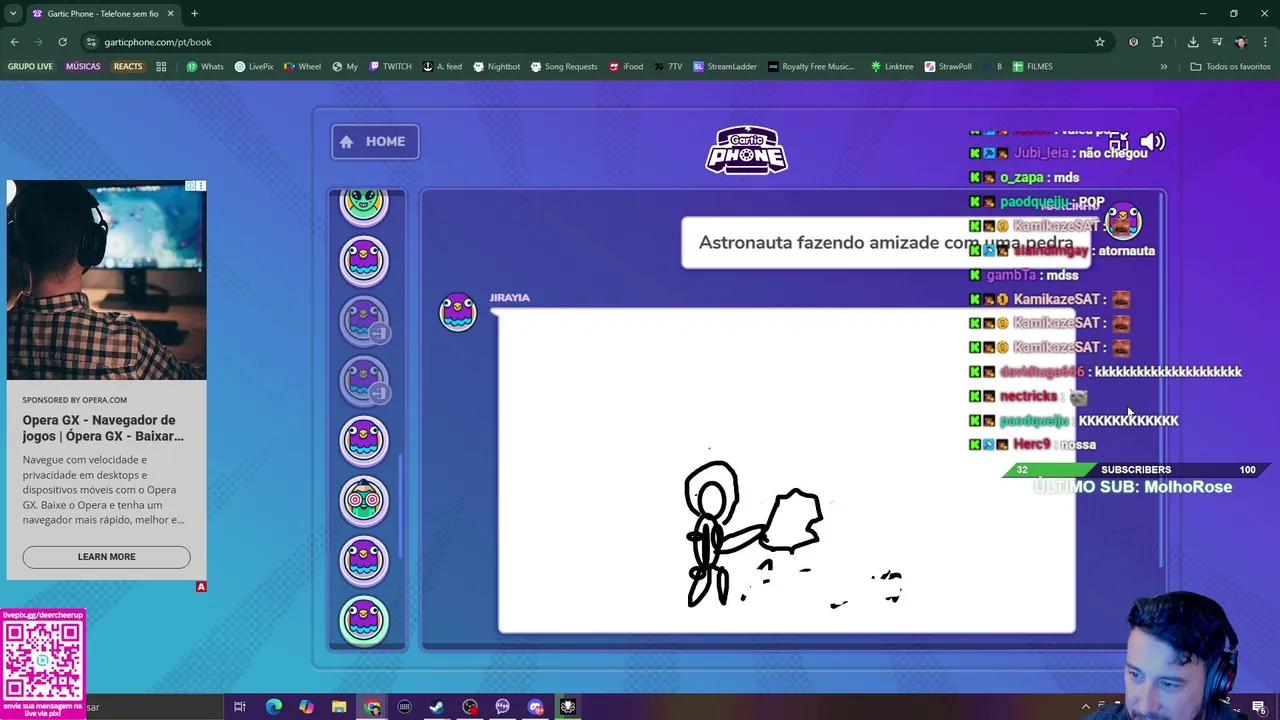The width and height of the screenshot is (1280, 720).
Task: Open the 7TV bookmark
Action: pos(669,67)
